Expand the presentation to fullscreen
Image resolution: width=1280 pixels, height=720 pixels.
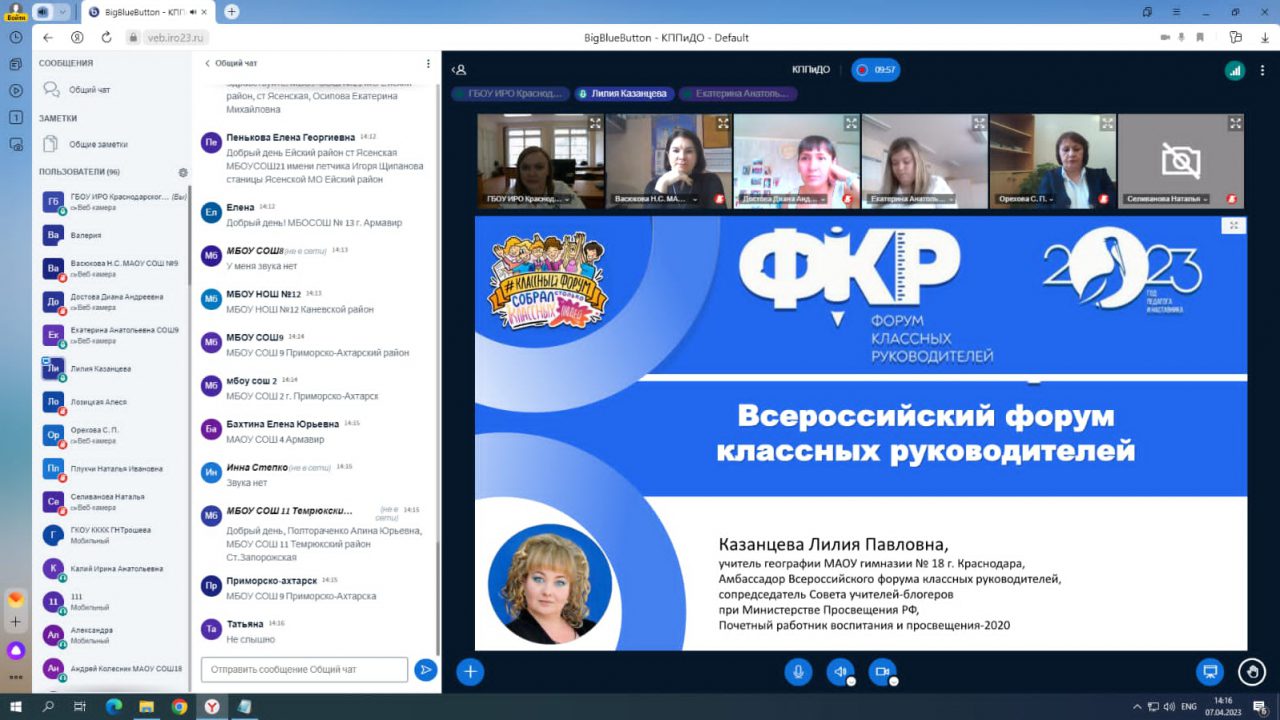[x=1234, y=226]
